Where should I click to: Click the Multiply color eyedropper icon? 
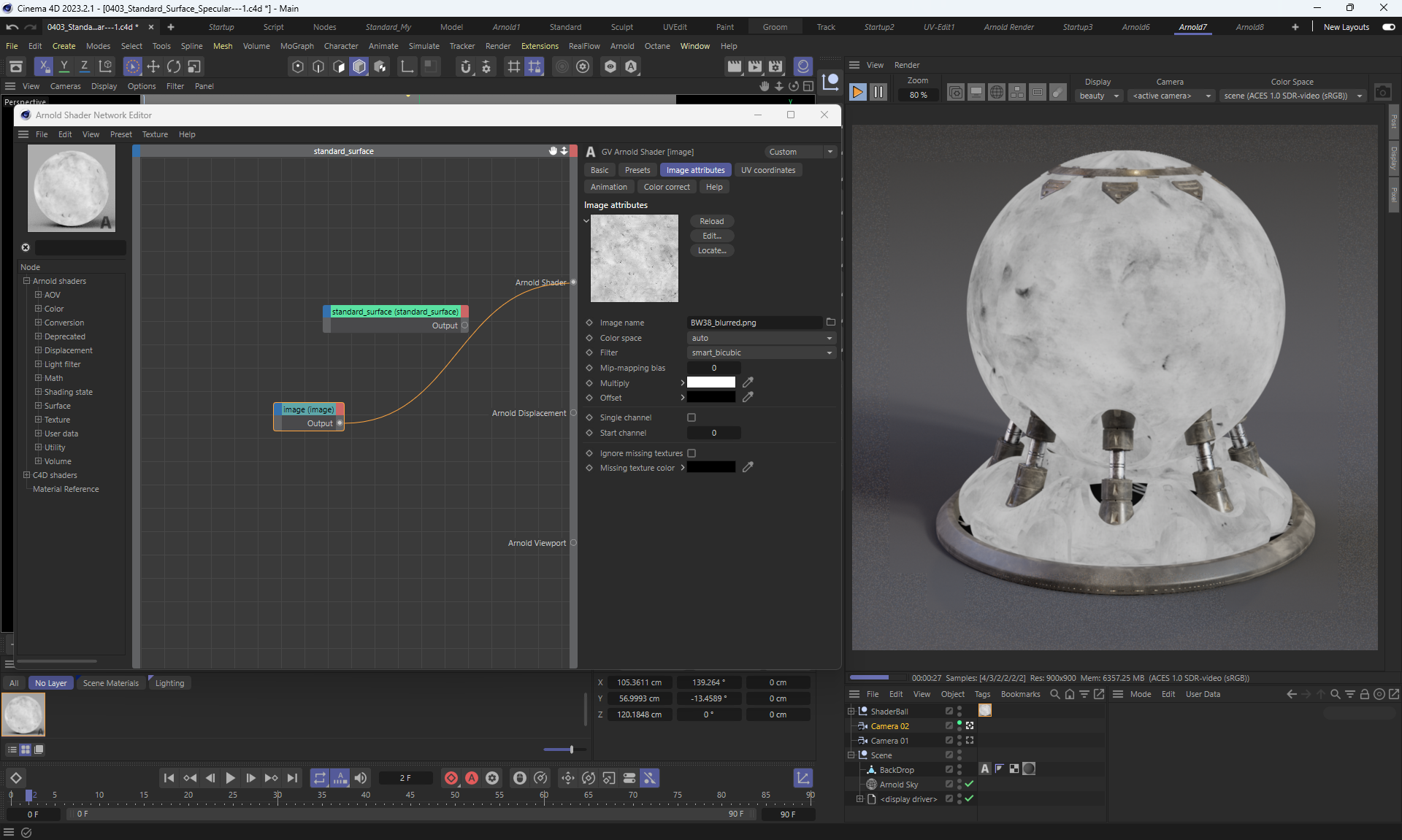748,382
